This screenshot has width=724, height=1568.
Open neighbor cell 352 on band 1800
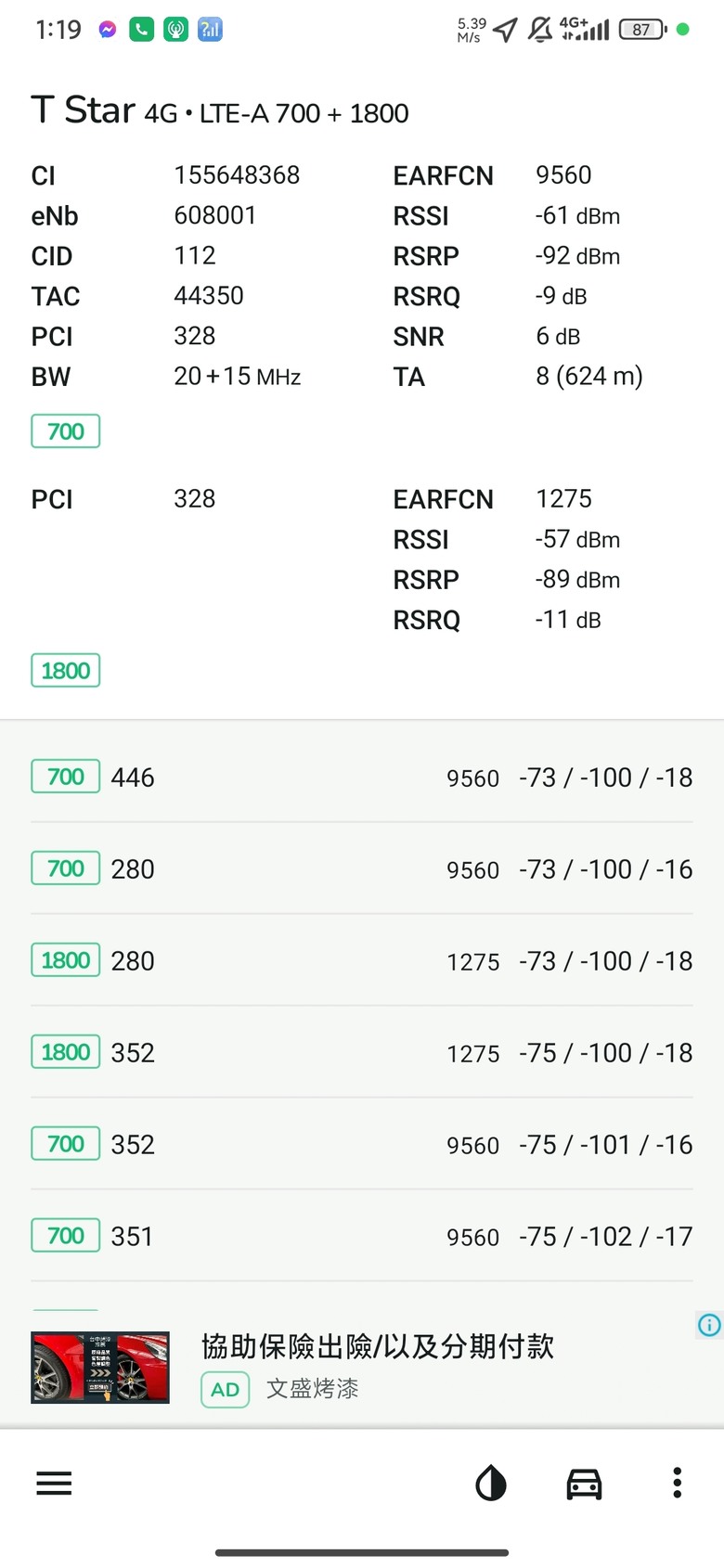[362, 1052]
